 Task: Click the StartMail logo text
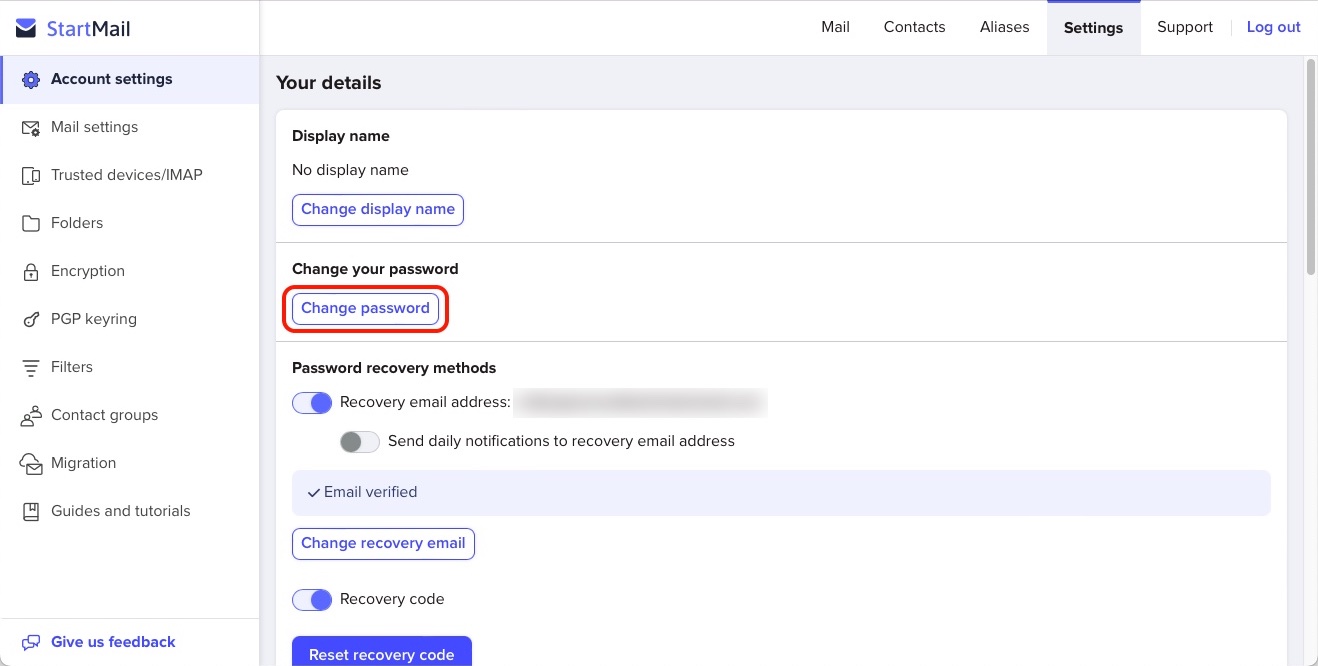tap(89, 29)
